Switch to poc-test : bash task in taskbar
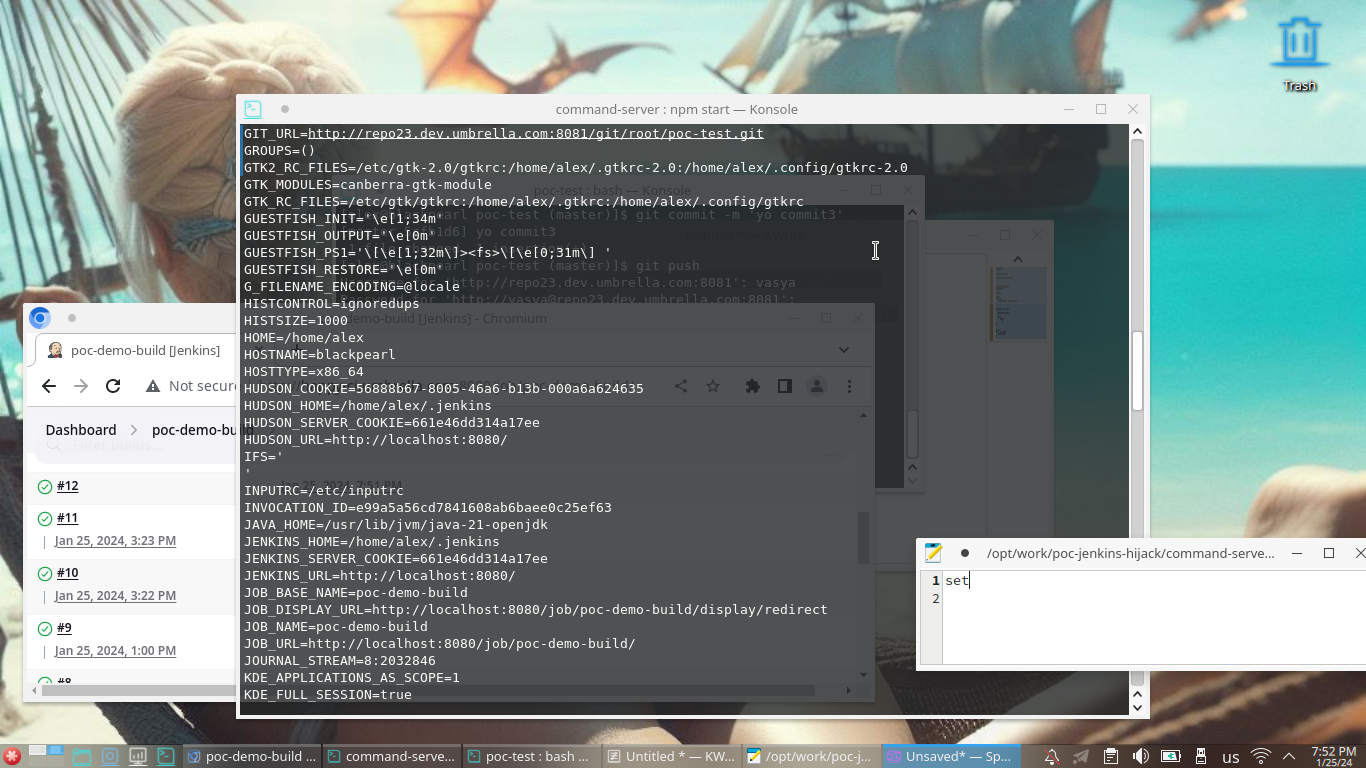The width and height of the screenshot is (1366, 768). point(531,756)
